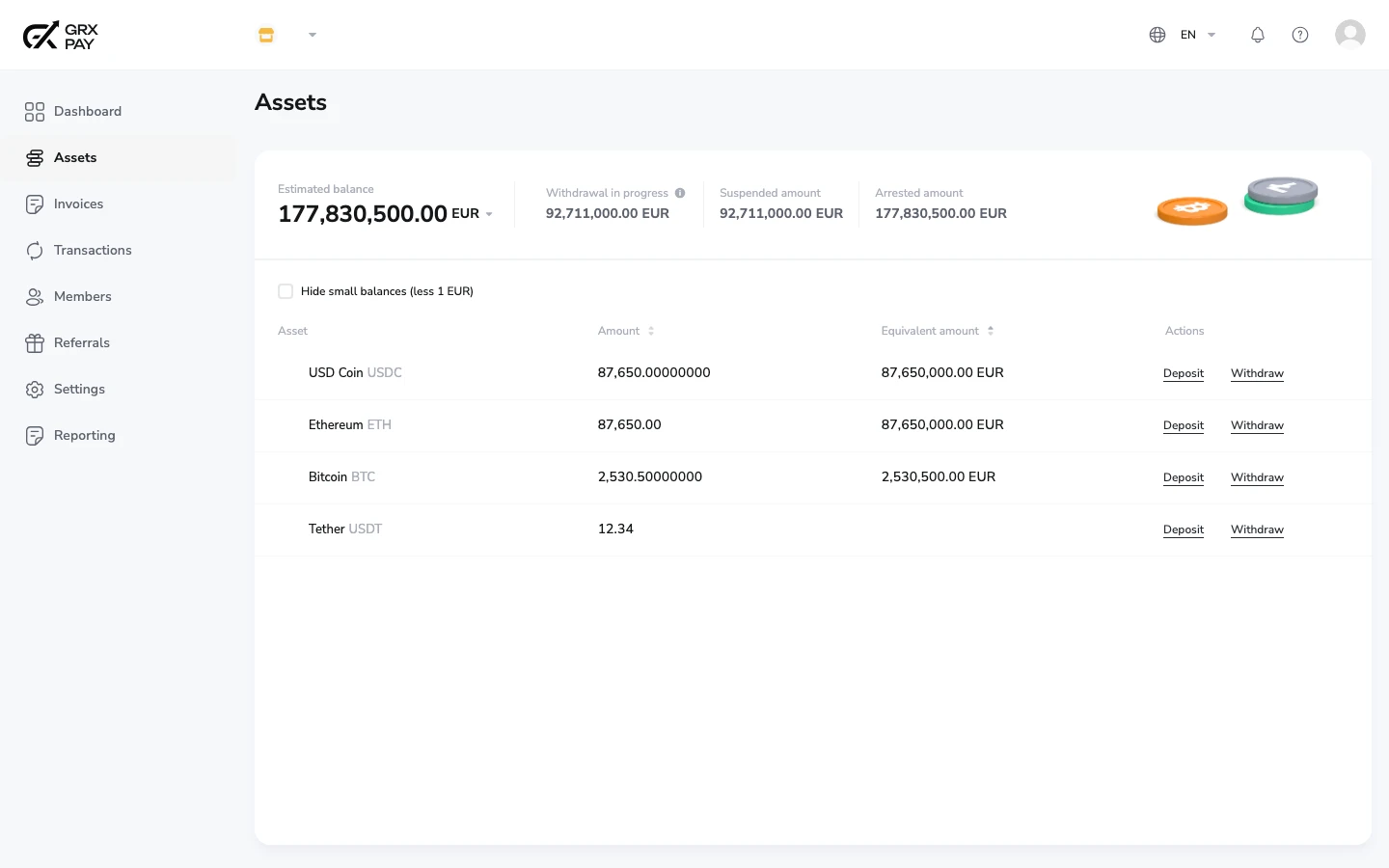
Task: Click Withdraw for Tether
Action: [1257, 529]
